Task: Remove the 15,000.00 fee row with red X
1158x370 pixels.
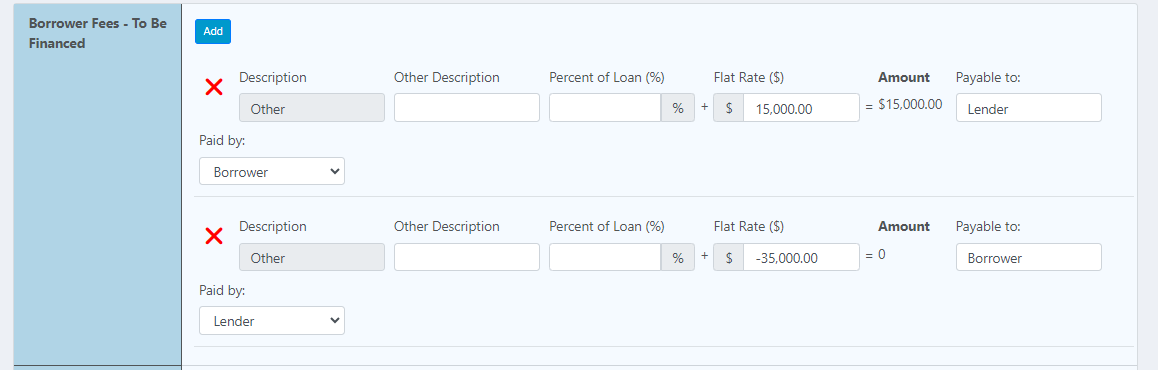Action: [x=213, y=87]
